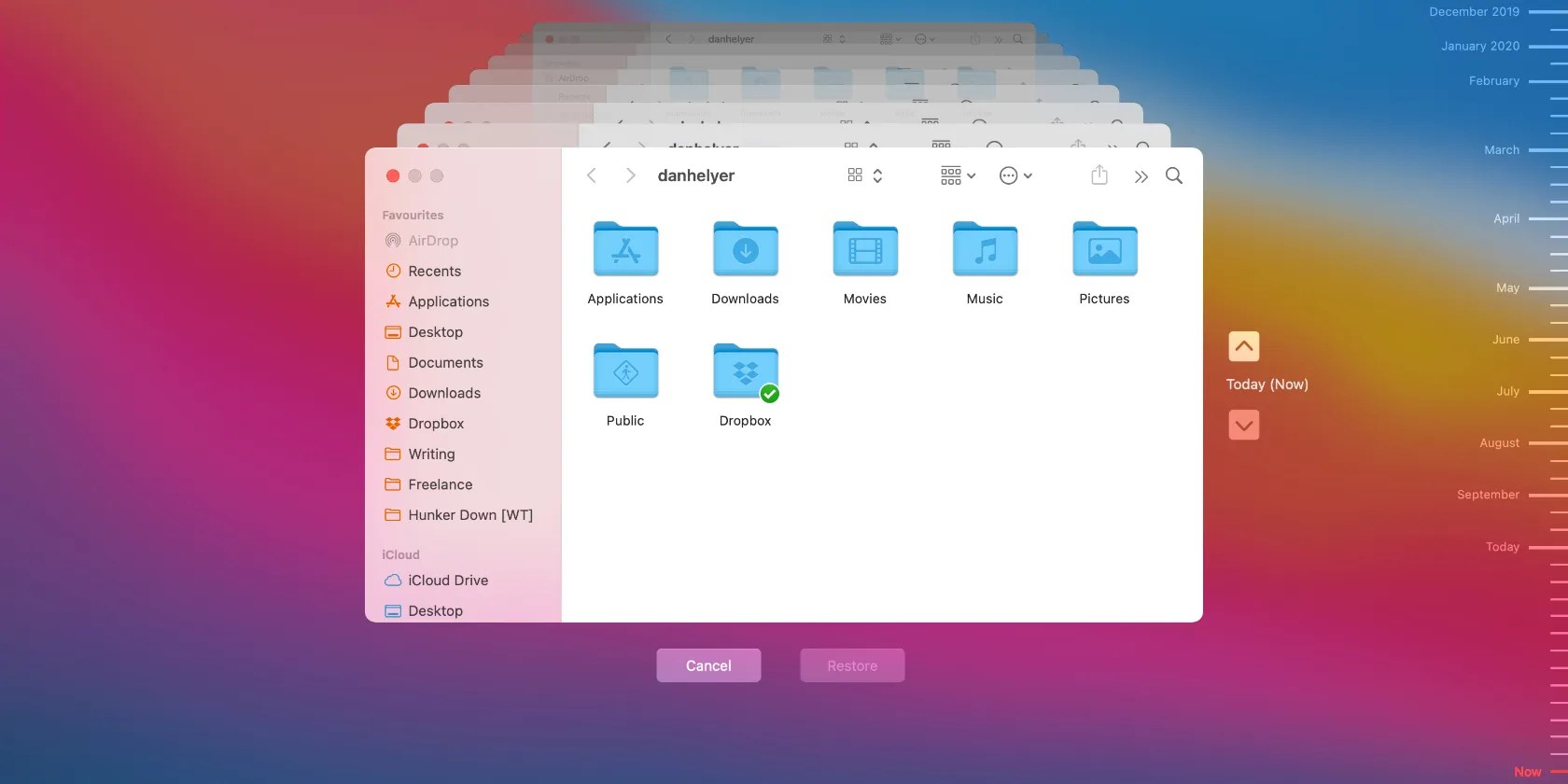
Task: Select June on the timeline
Action: [x=1505, y=340]
